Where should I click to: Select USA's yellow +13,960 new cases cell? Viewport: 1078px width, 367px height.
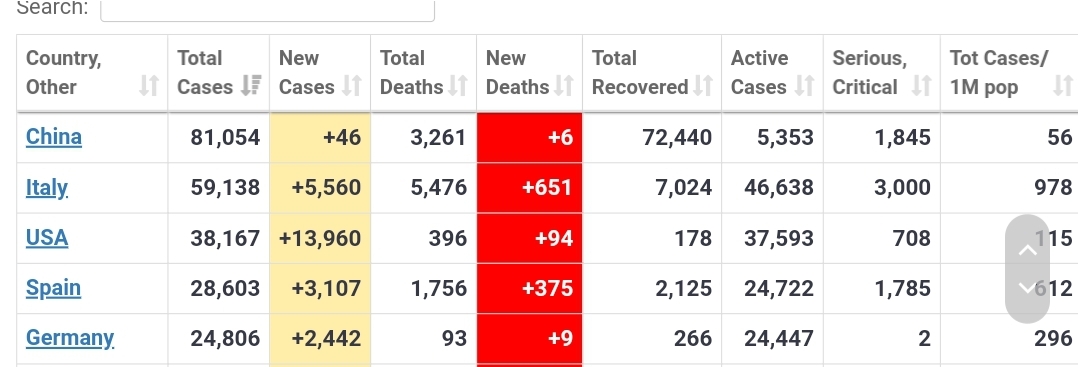pos(320,238)
